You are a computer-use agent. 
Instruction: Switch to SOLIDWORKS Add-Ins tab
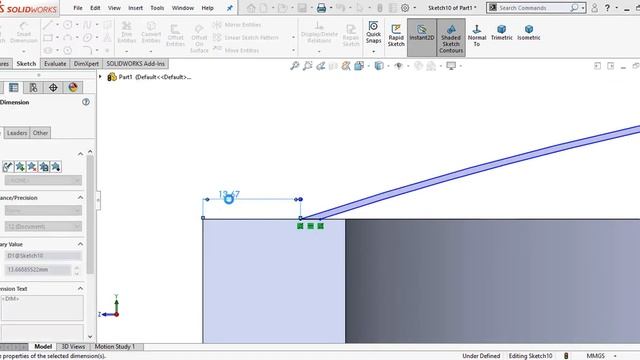135,64
